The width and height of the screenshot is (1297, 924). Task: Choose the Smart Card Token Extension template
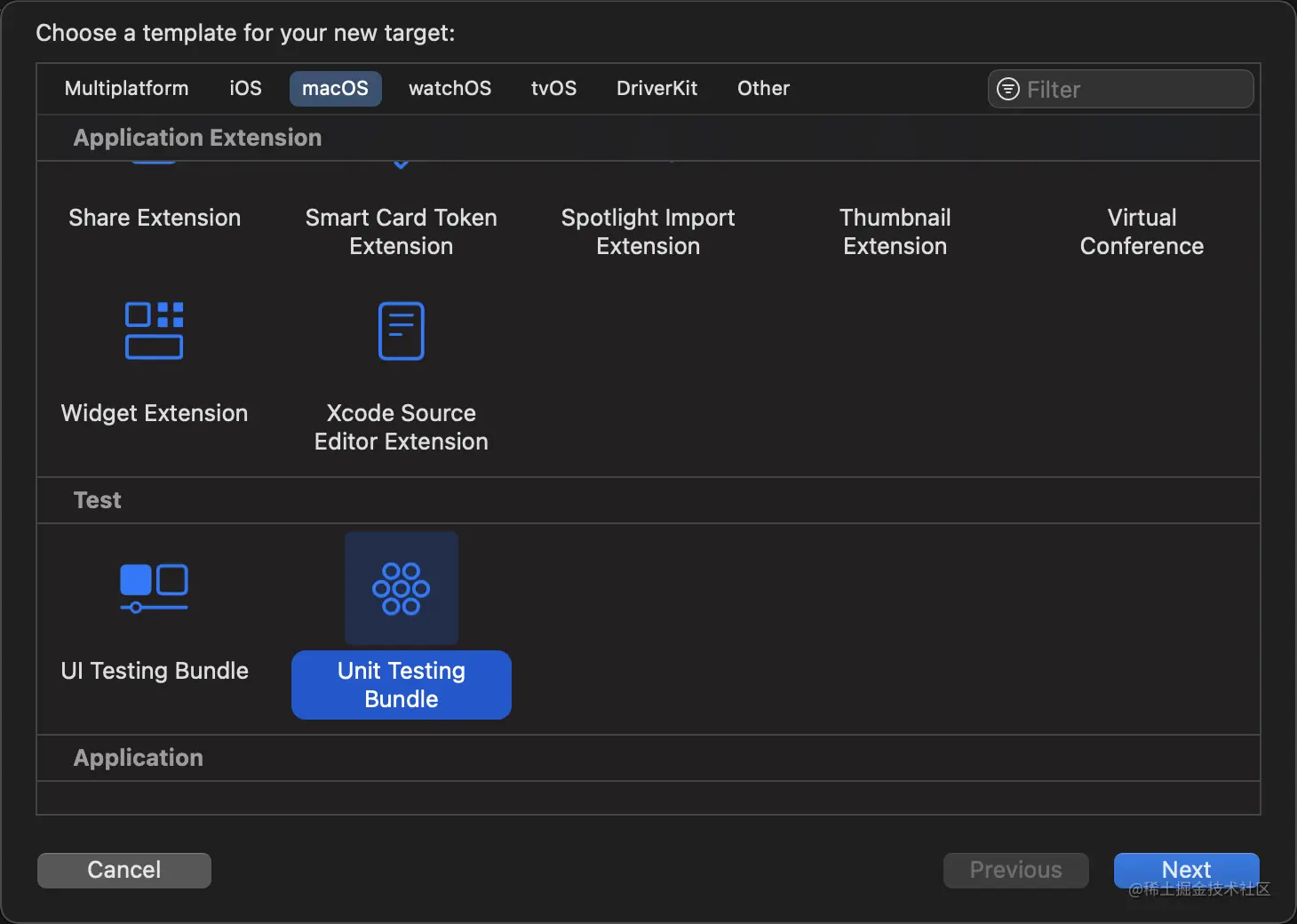pos(401,231)
